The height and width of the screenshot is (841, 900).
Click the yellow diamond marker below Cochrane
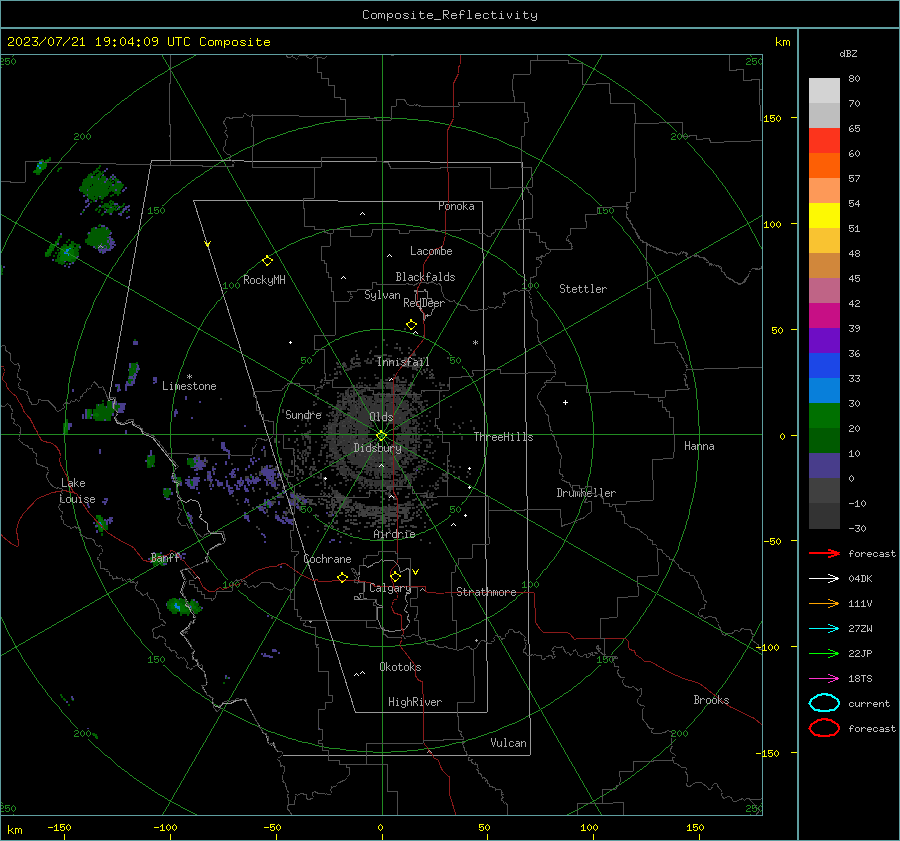click(x=342, y=577)
